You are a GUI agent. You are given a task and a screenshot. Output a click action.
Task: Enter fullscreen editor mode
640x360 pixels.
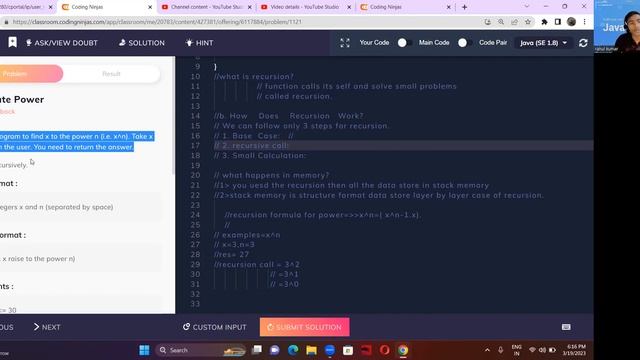345,43
